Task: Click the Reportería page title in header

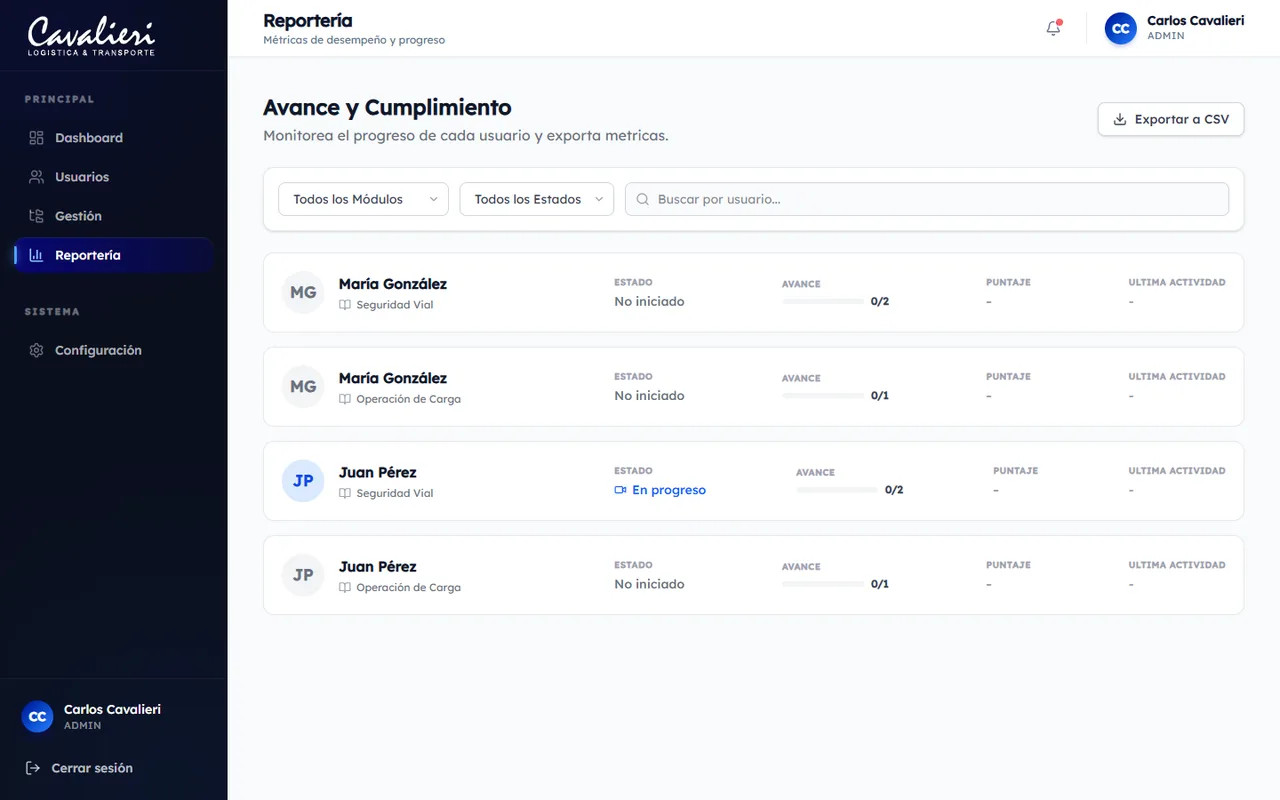Action: tap(307, 20)
